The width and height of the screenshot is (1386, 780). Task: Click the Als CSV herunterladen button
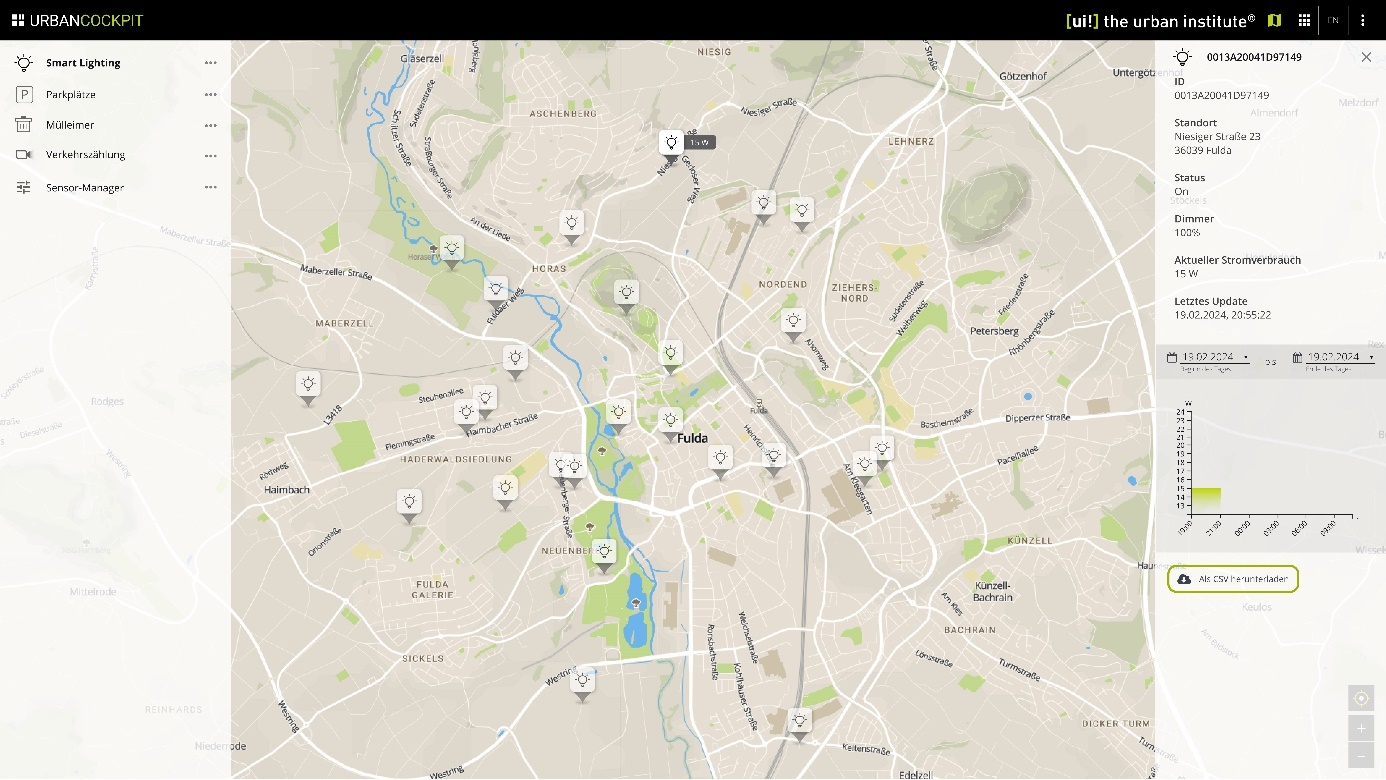point(1233,579)
